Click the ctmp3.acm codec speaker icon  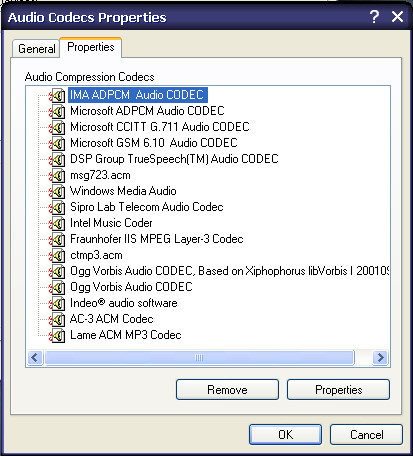click(x=57, y=256)
